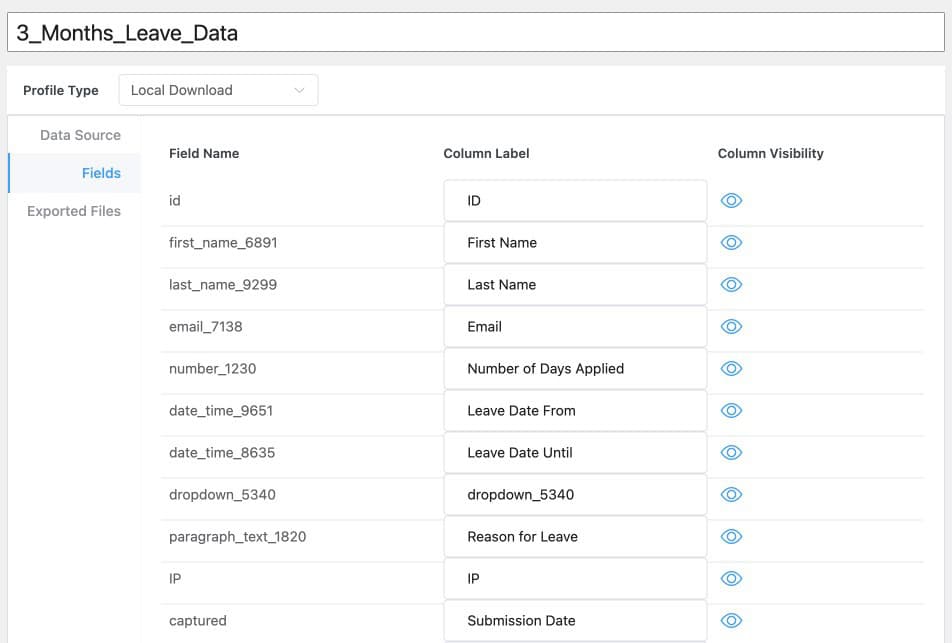Click Leave Date From label input
952x643 pixels.
tap(575, 410)
